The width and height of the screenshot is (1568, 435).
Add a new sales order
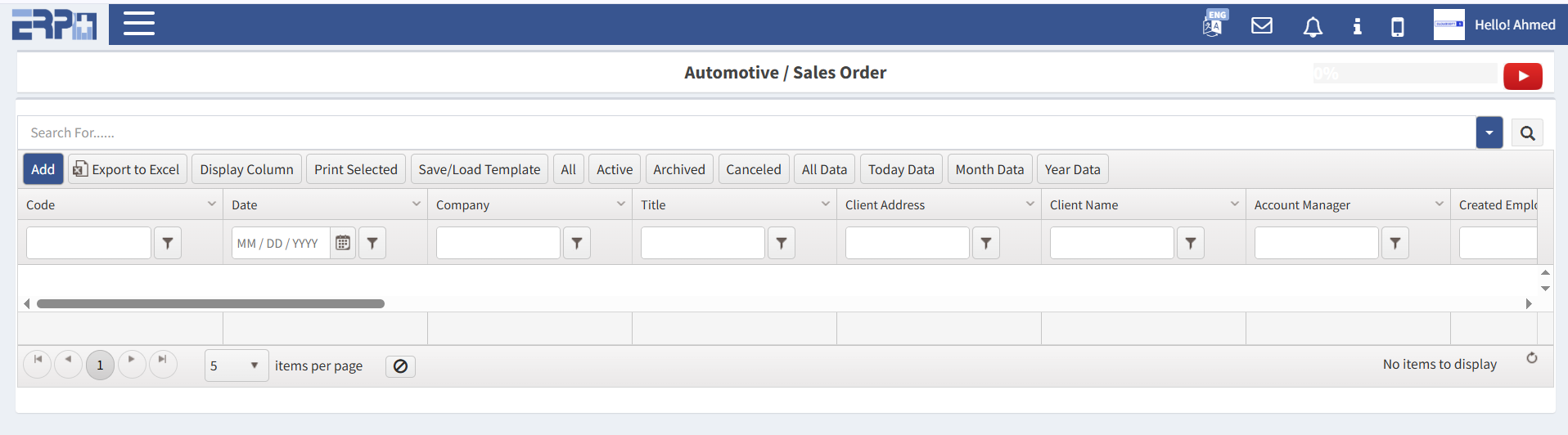(43, 169)
